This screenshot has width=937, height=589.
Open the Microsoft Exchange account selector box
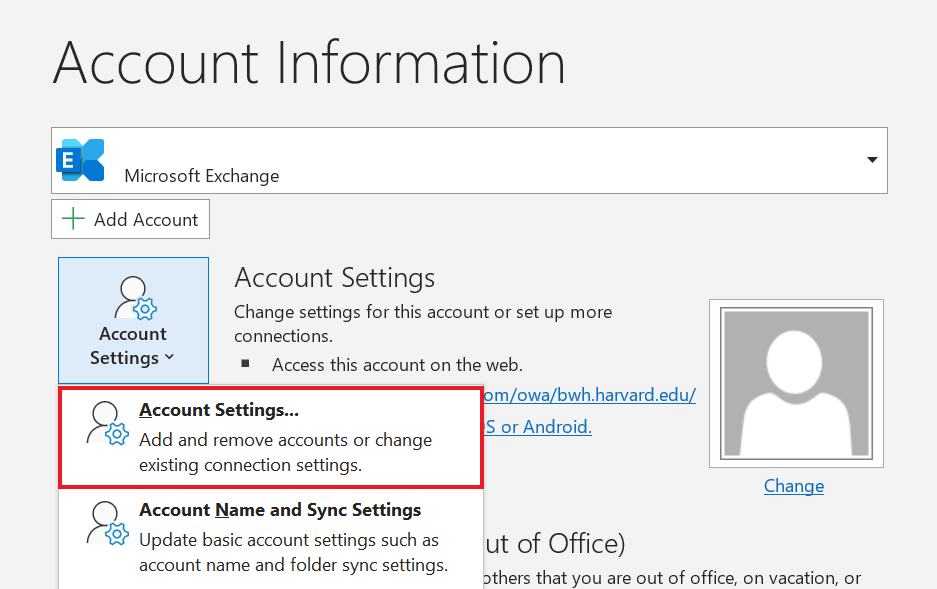(x=470, y=159)
